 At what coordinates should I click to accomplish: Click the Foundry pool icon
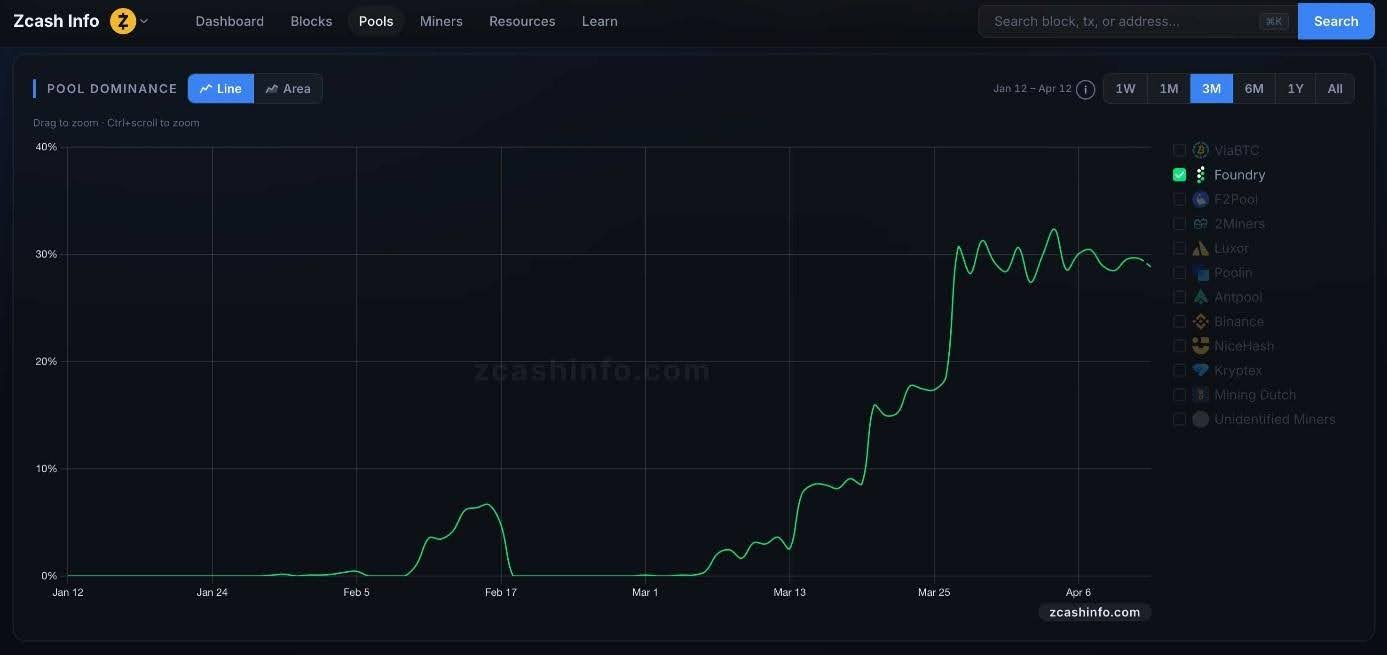[1200, 174]
